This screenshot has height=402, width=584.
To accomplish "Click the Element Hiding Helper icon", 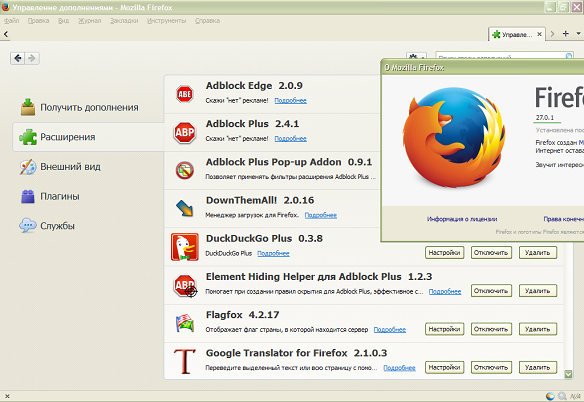I will (x=185, y=285).
